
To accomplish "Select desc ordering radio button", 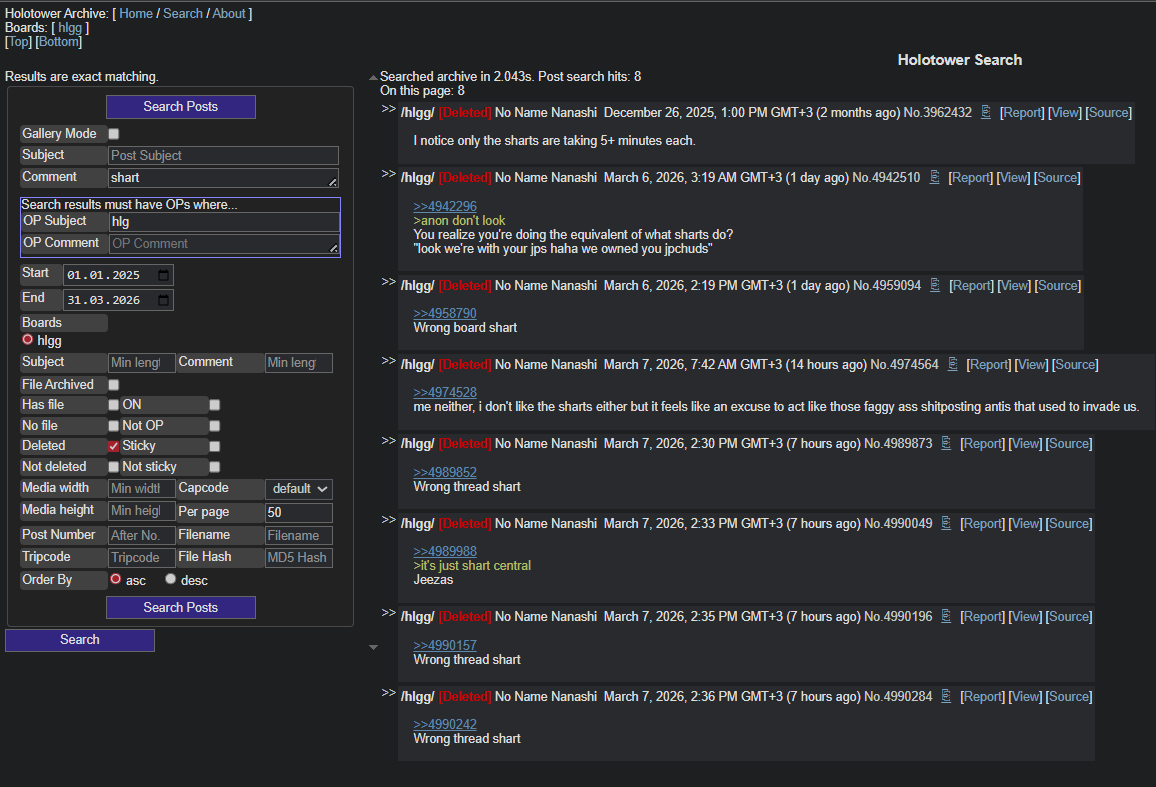I will (171, 579).
